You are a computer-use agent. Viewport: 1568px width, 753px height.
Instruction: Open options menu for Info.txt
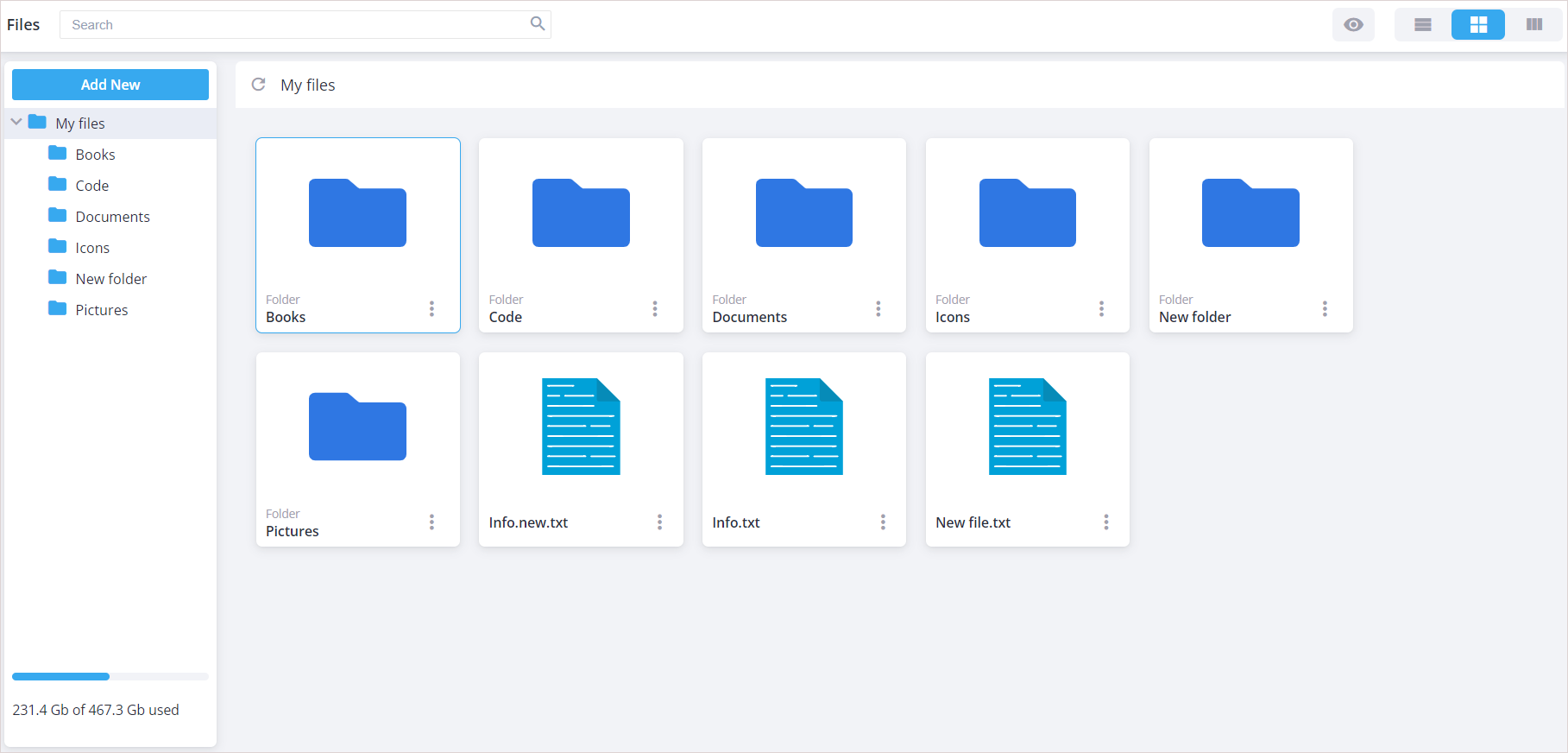click(883, 522)
